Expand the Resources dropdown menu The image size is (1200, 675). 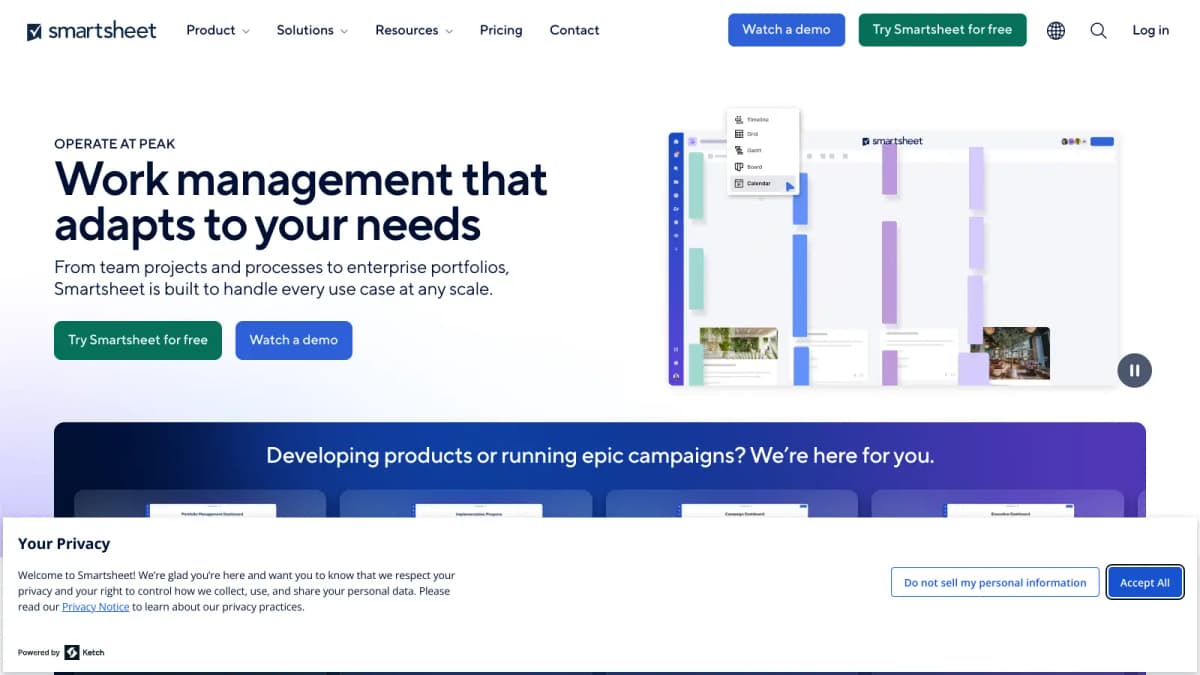click(413, 30)
